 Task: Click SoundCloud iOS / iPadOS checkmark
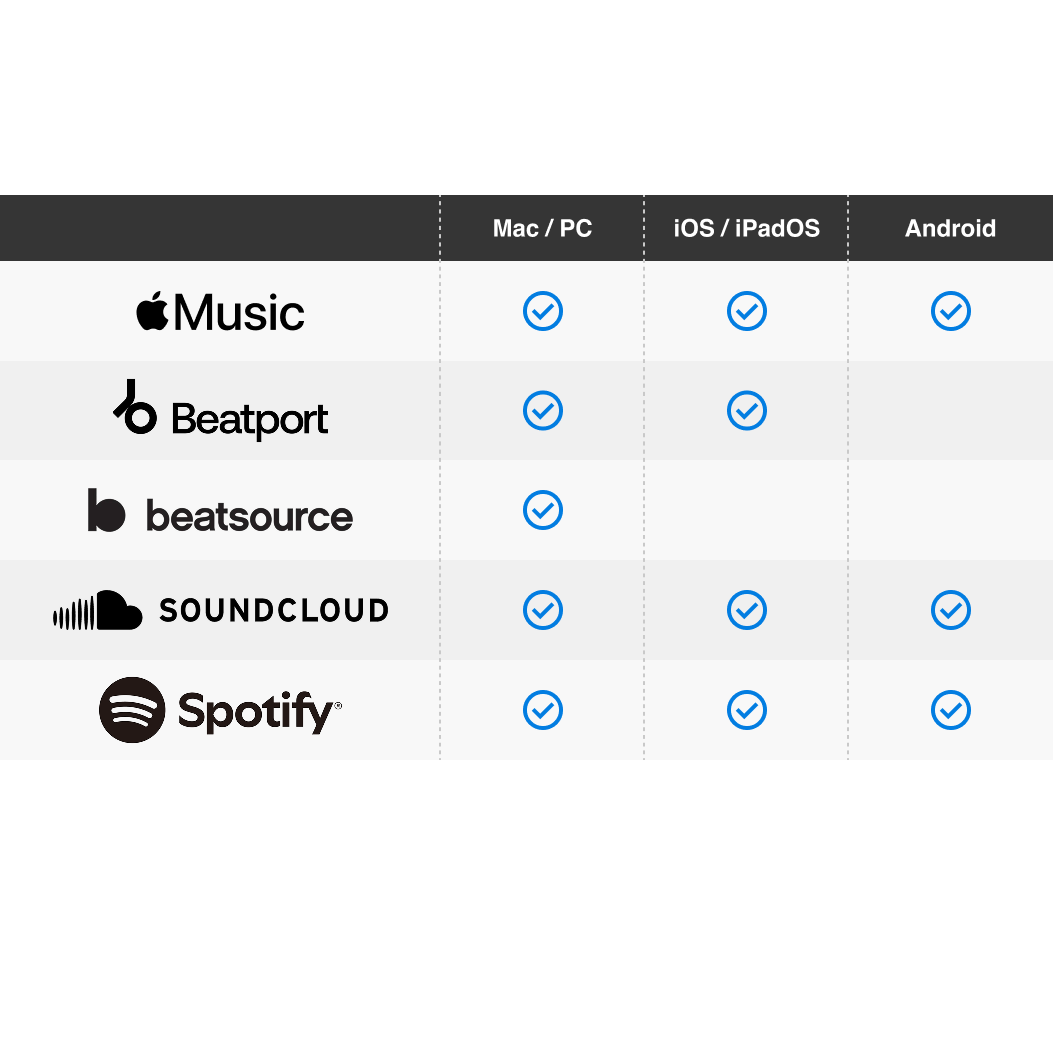coord(747,610)
